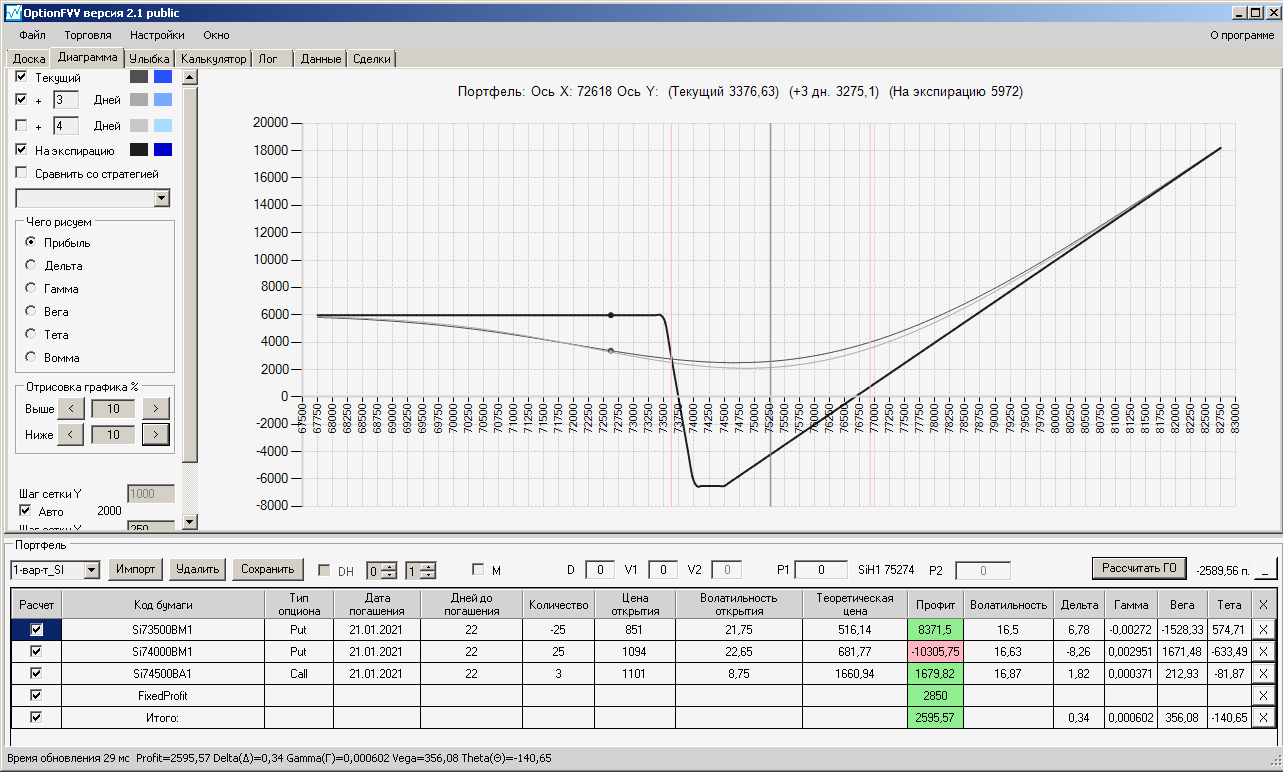The height and width of the screenshot is (772, 1283).
Task: Uncheck the +3 Дней curve checkbox
Action: tap(22, 100)
